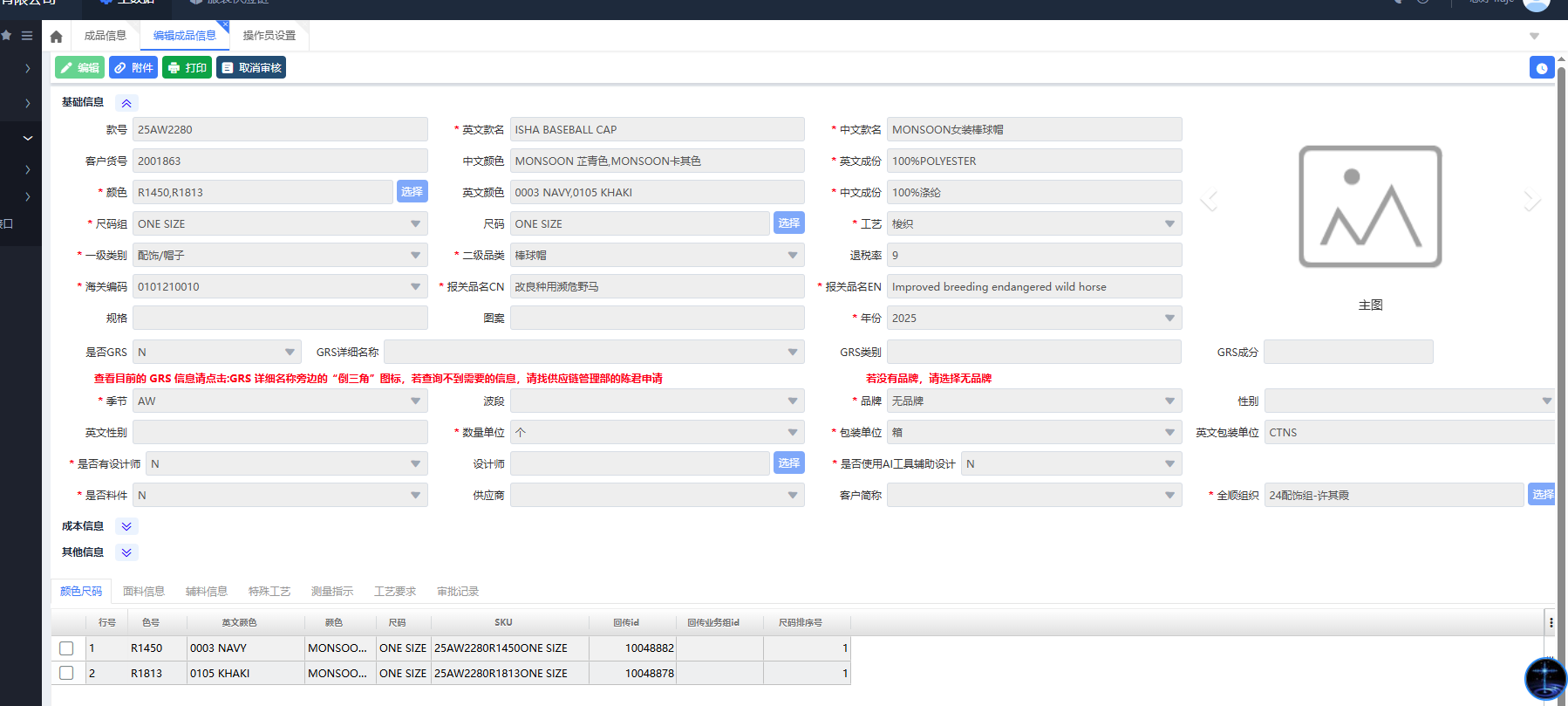This screenshot has width=1568, height=706.
Task: Click the main product image placeholder
Action: 1369,207
